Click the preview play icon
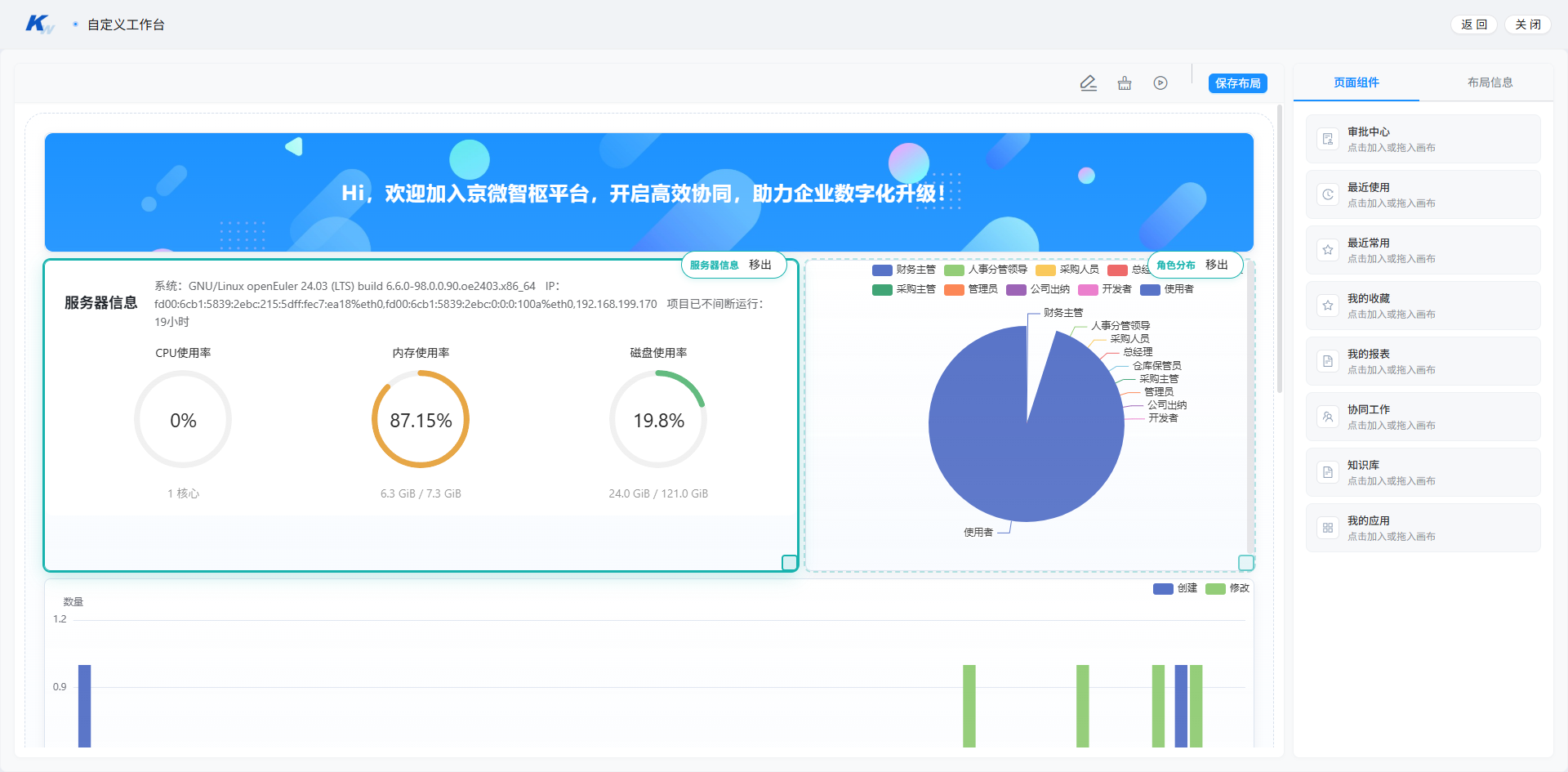The width and height of the screenshot is (1568, 772). 1160,83
